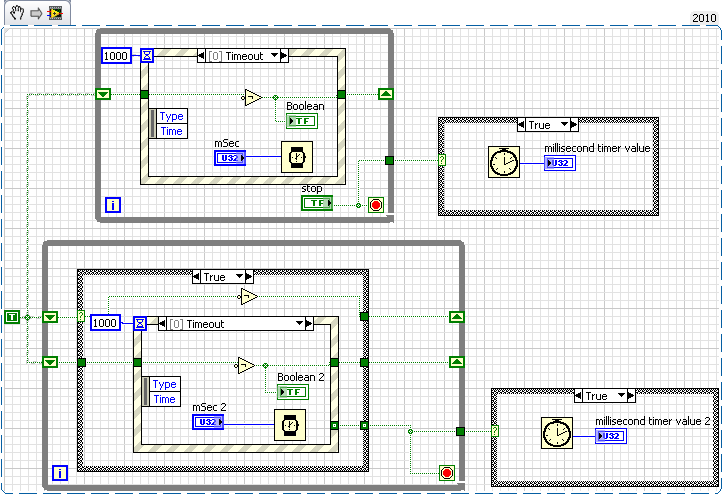Toggle the green True Boolean constant

point(12,317)
